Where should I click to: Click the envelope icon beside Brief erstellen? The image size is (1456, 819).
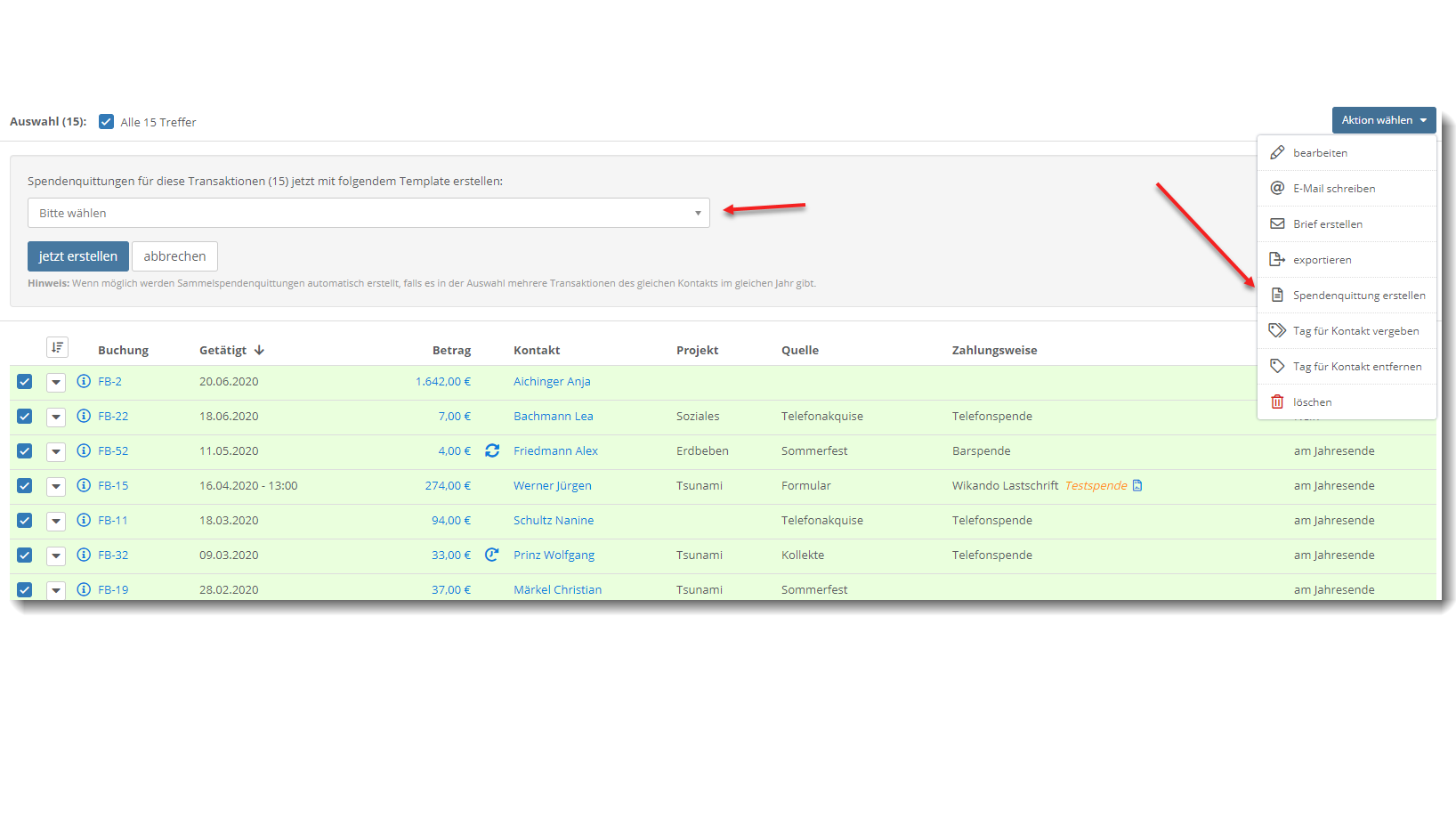tap(1278, 223)
